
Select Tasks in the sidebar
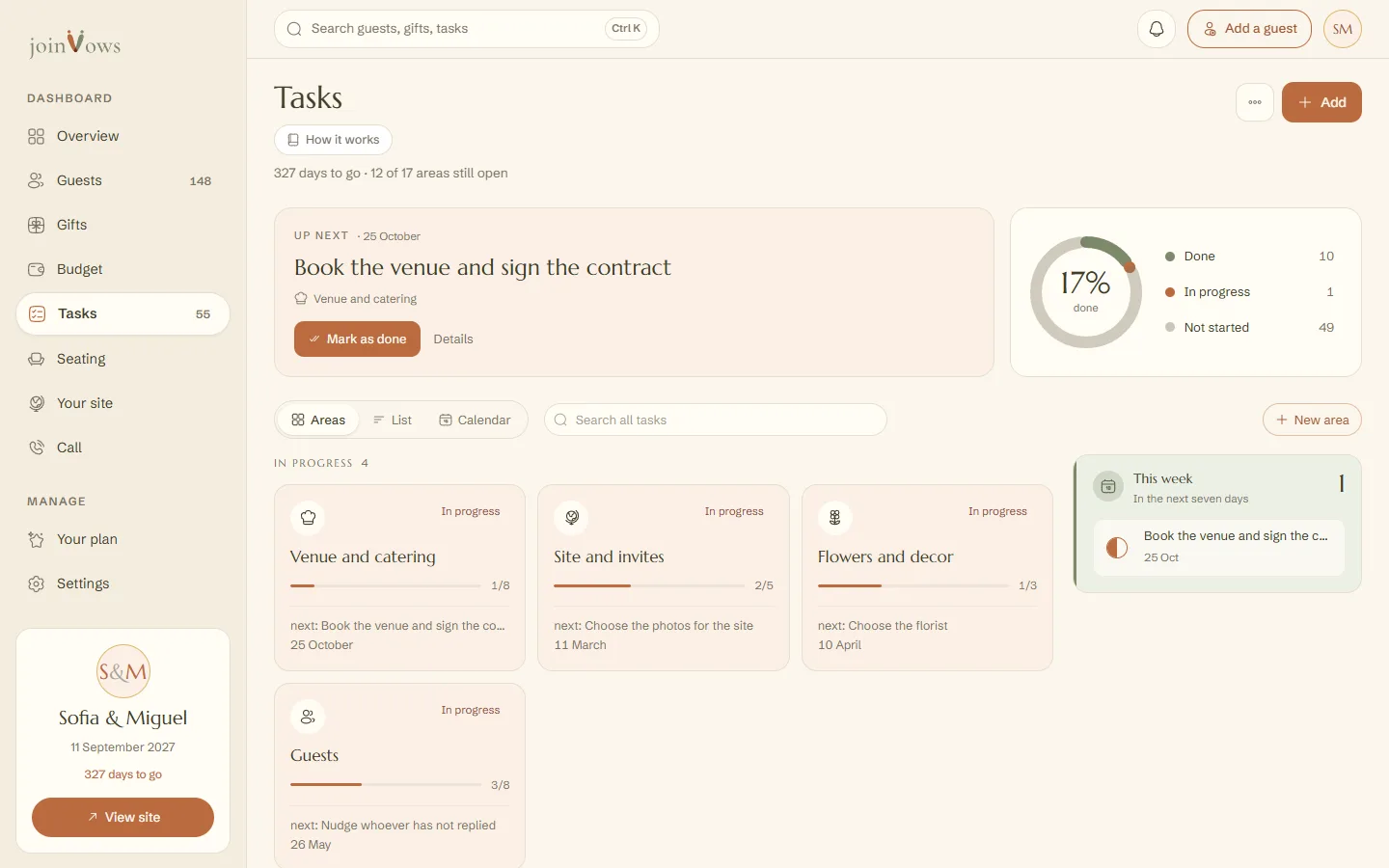[123, 313]
